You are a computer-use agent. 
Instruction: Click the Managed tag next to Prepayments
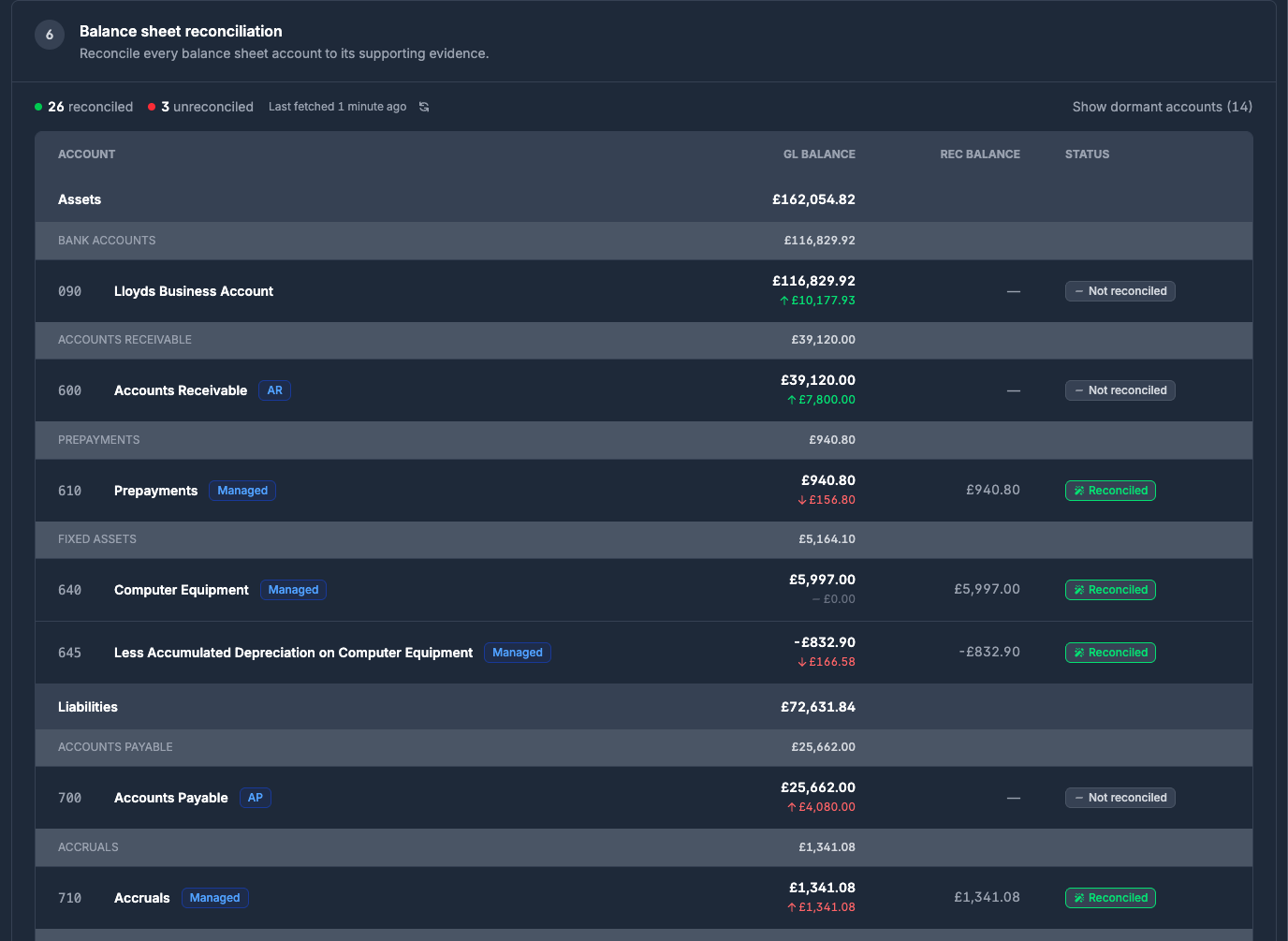[242, 491]
